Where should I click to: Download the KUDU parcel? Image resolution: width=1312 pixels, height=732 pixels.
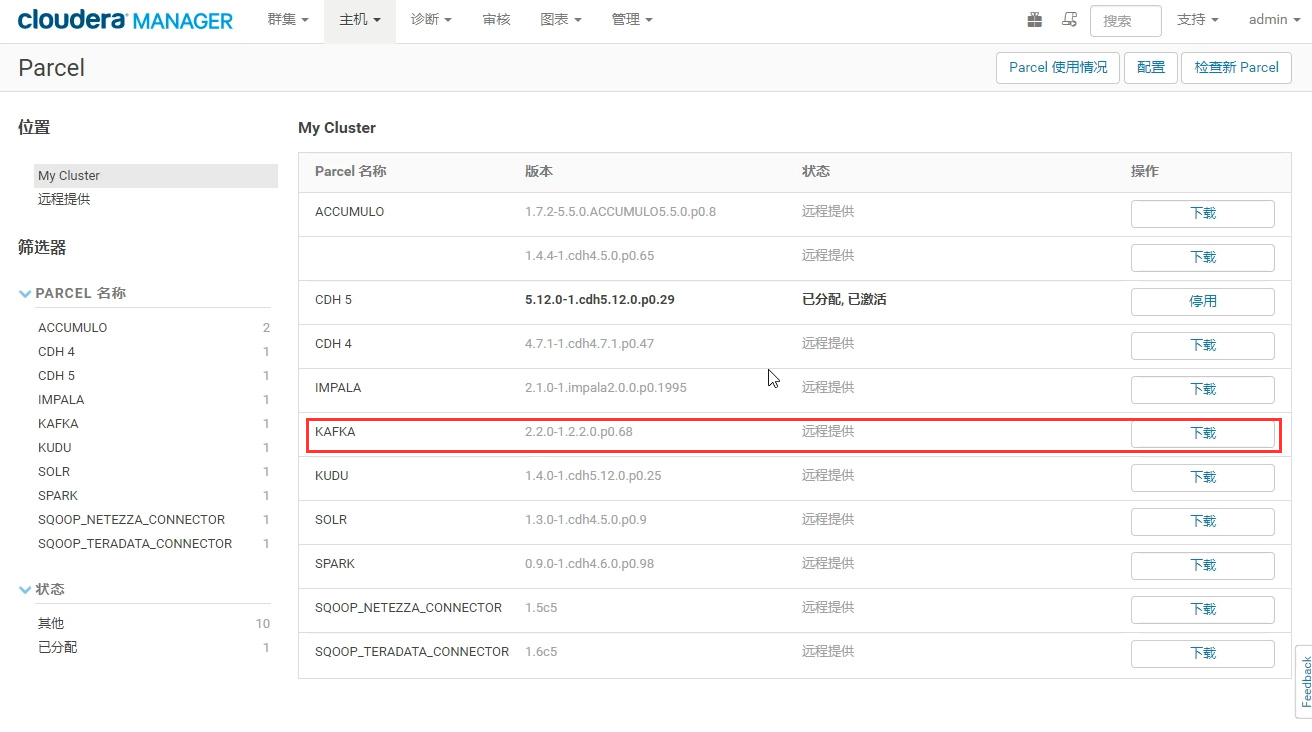[1202, 478]
